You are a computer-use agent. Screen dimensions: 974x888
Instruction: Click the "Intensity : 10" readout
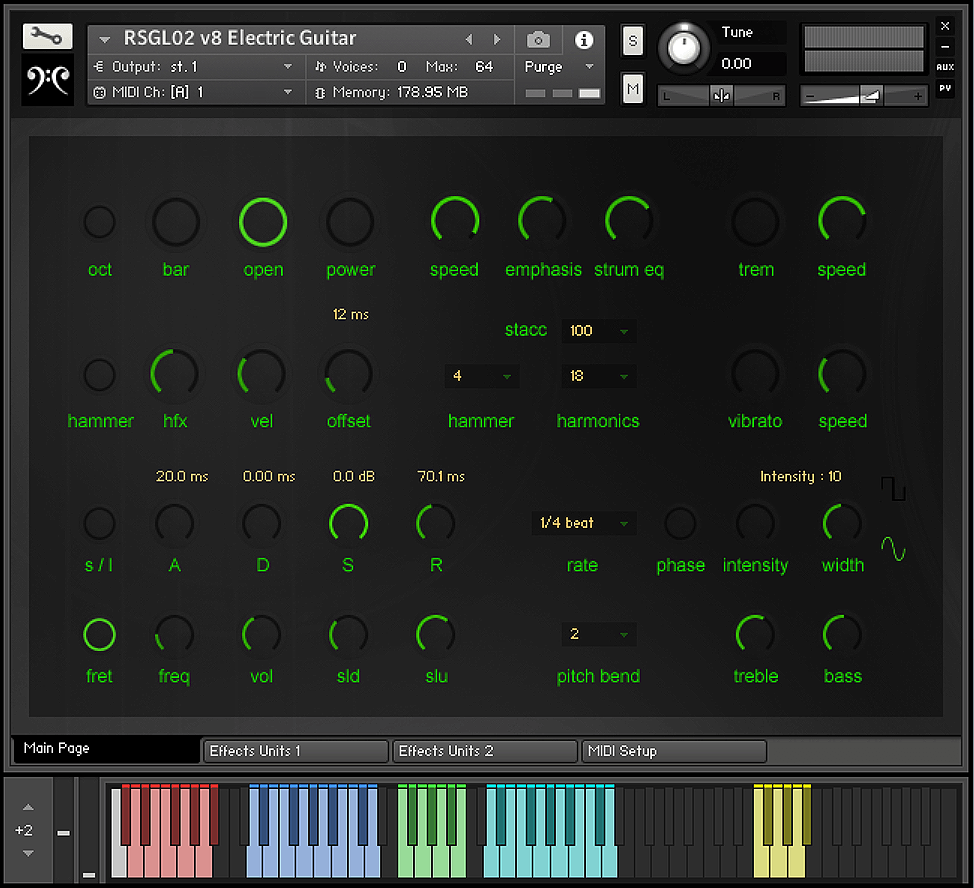click(x=801, y=476)
